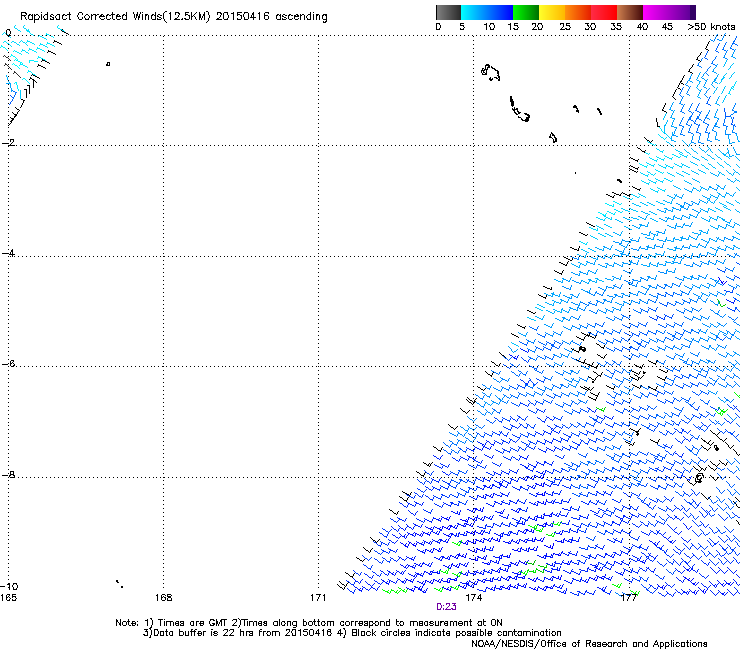Click the Rapidscat Corrected Winds title text
The image size is (740, 650).
(174, 17)
